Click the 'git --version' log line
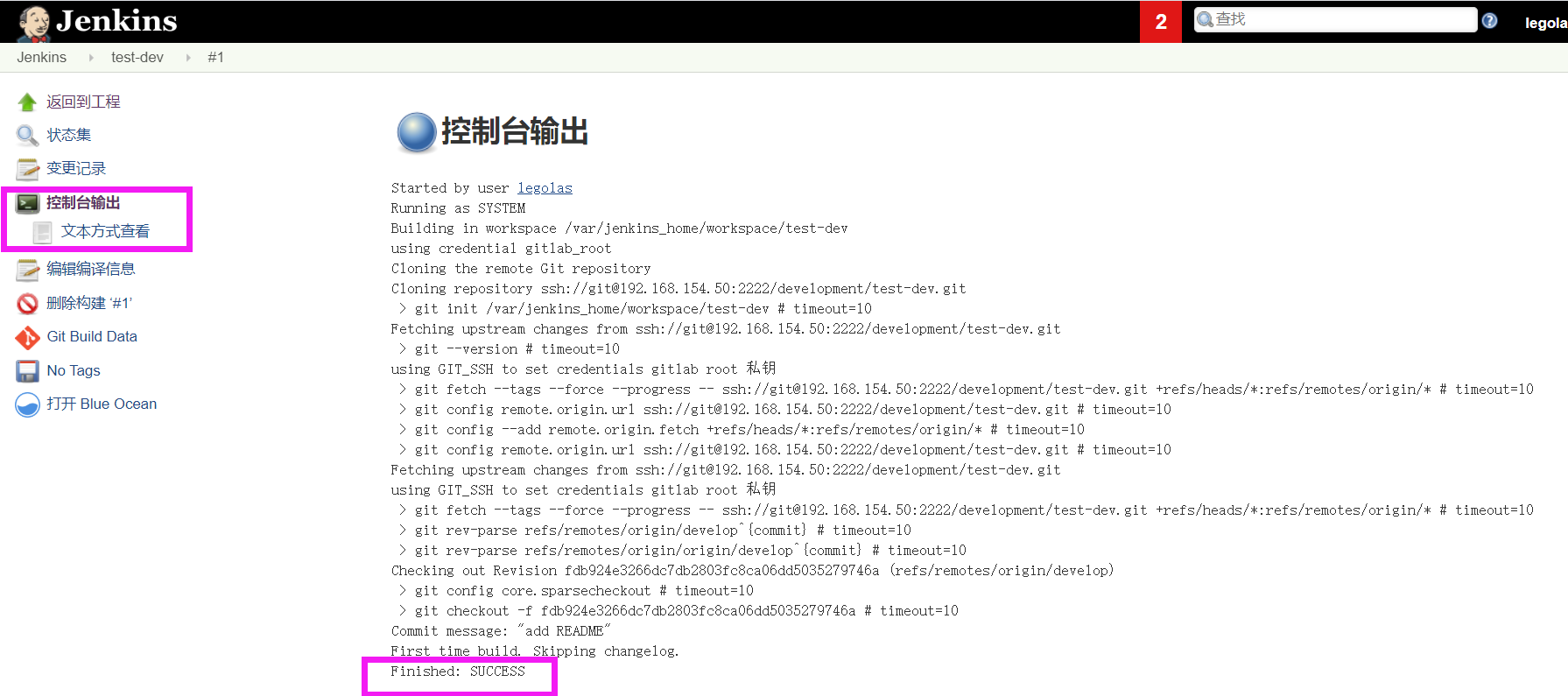 tap(509, 349)
